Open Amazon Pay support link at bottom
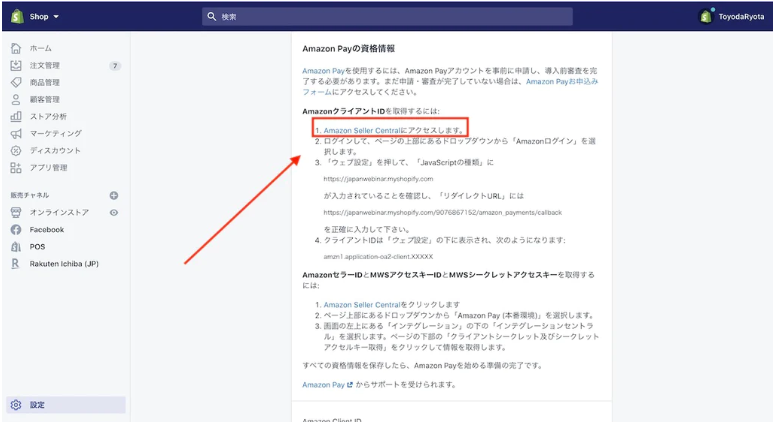775x425 pixels. (x=323, y=384)
